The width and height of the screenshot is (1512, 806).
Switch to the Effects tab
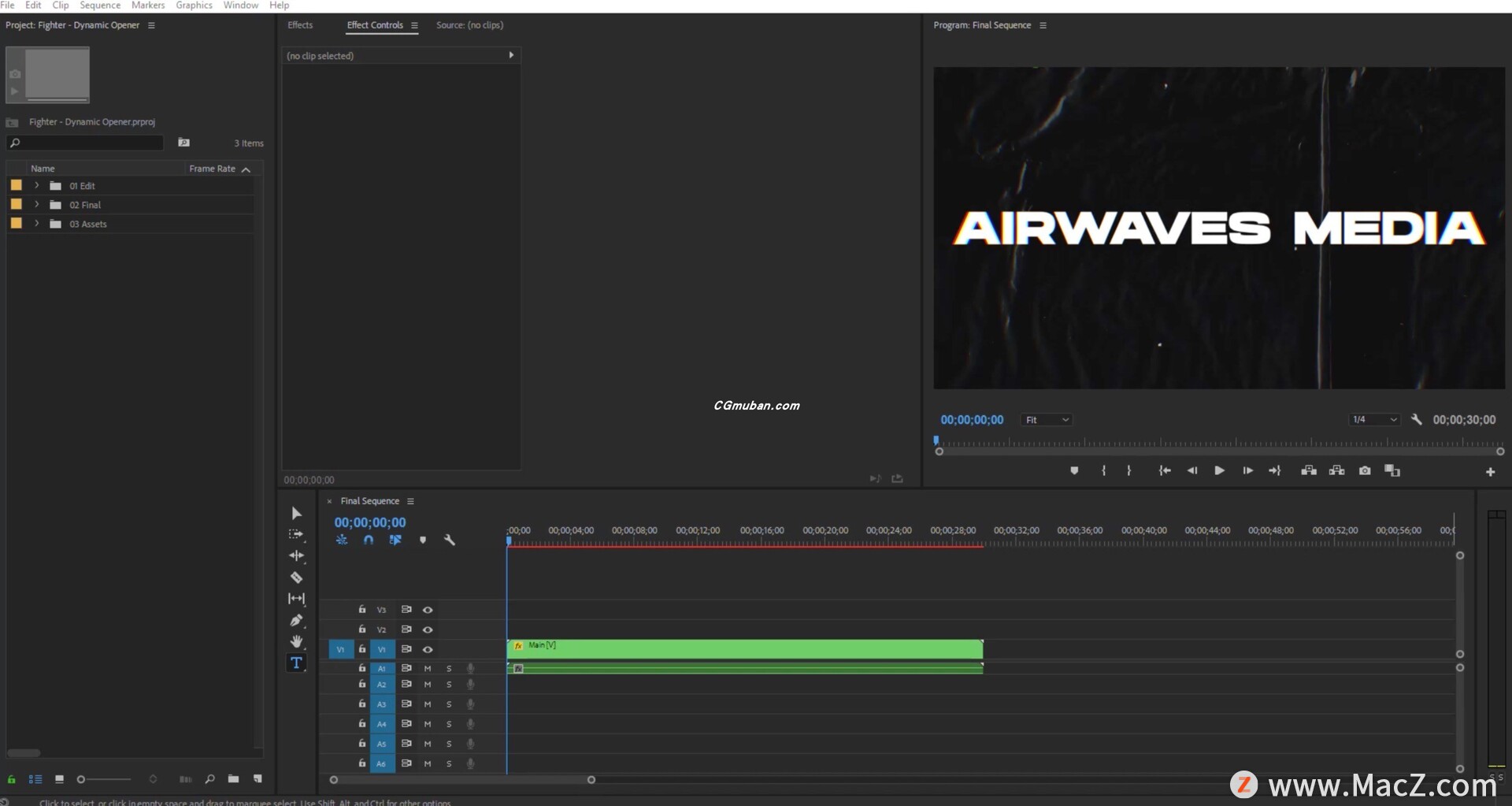pos(300,25)
